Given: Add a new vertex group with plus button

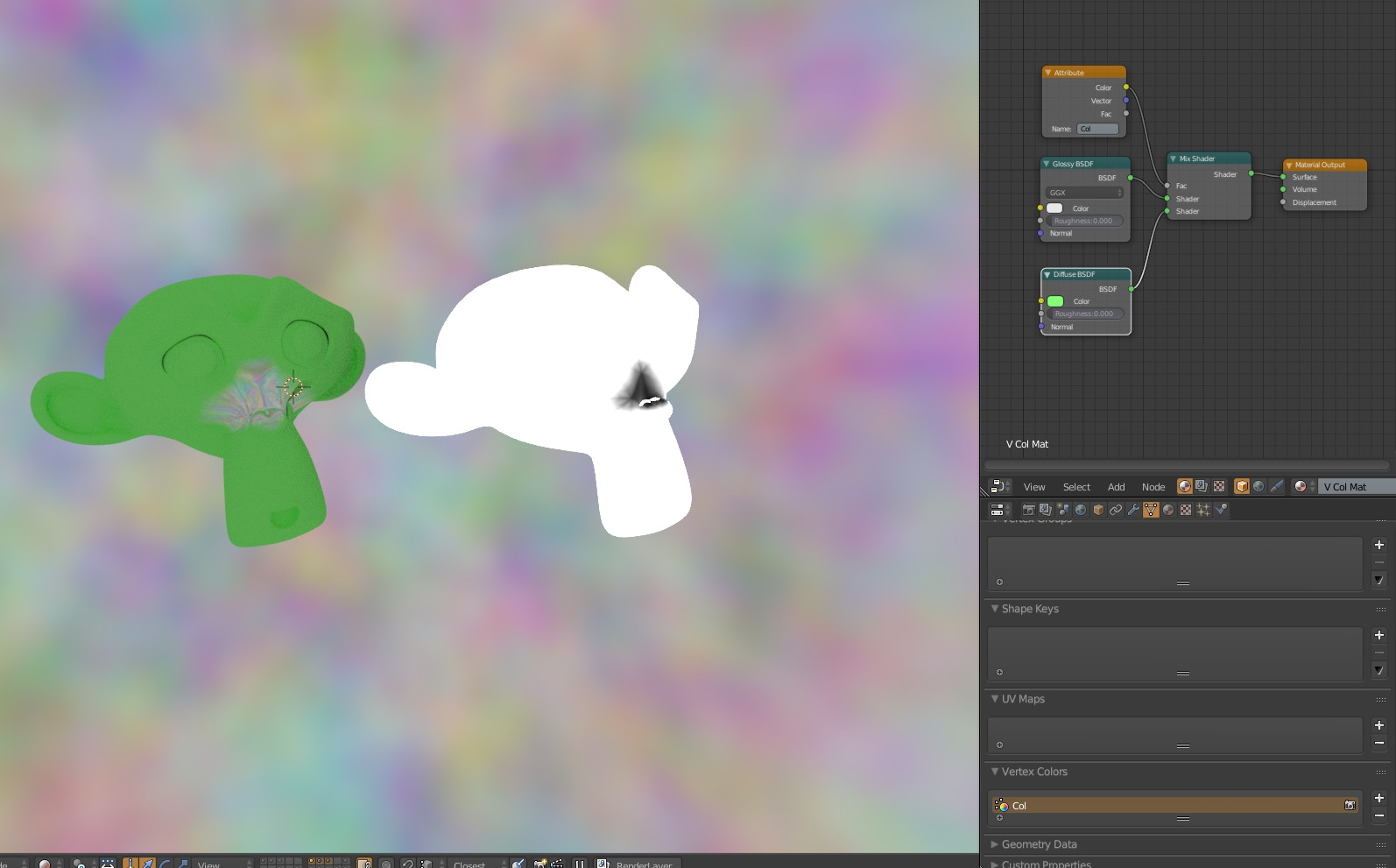Looking at the screenshot, I should click(1379, 545).
